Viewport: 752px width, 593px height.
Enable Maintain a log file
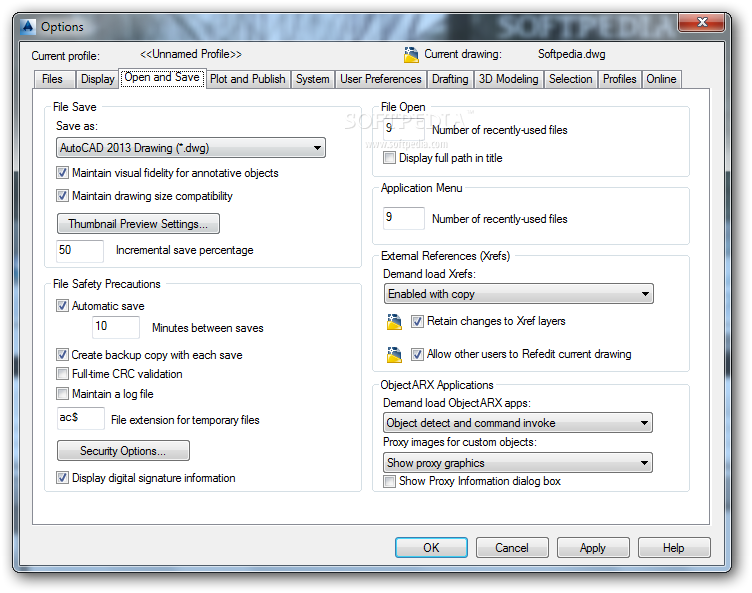62,394
